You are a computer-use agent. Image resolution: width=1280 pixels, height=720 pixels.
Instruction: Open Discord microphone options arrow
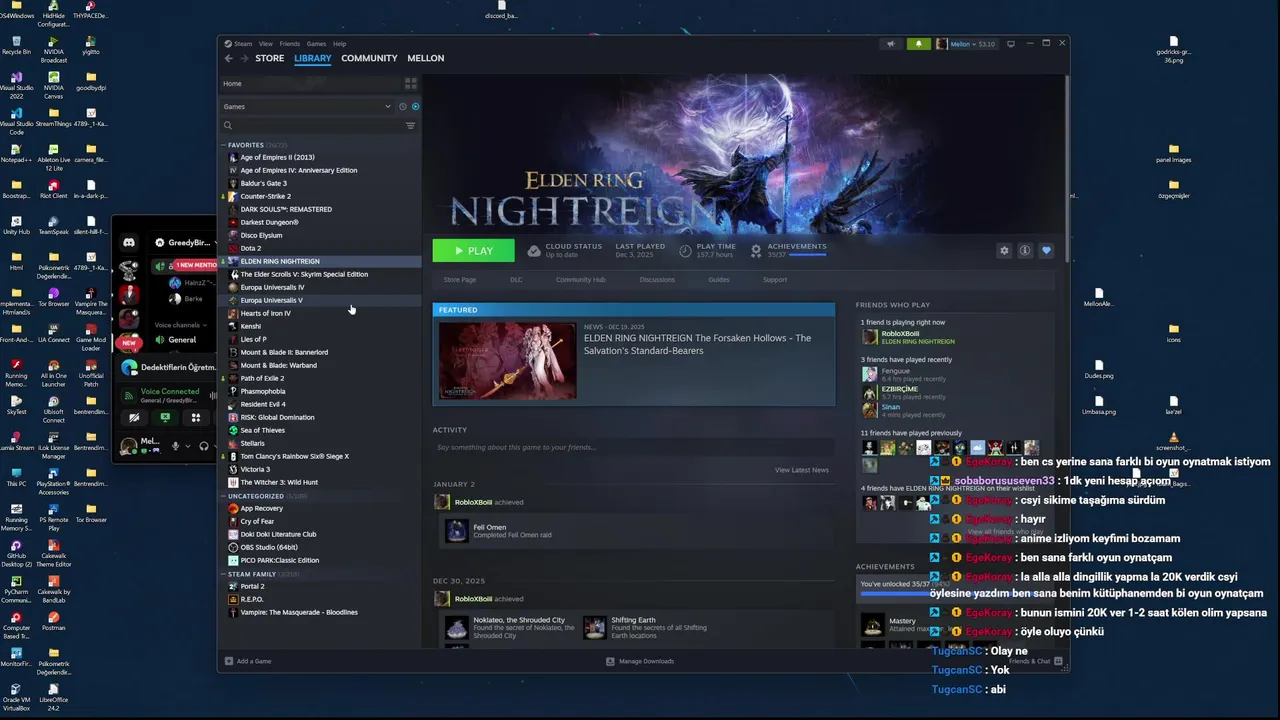(189, 446)
